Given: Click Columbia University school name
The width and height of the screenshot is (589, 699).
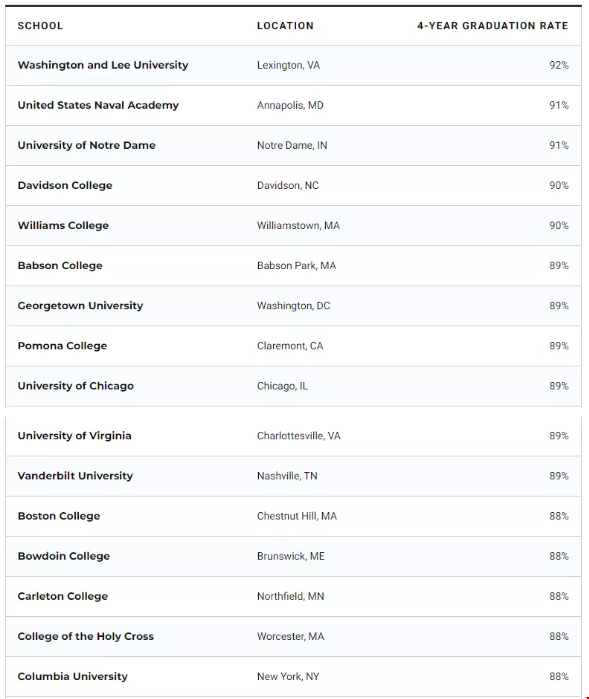Looking at the screenshot, I should tap(73, 677).
